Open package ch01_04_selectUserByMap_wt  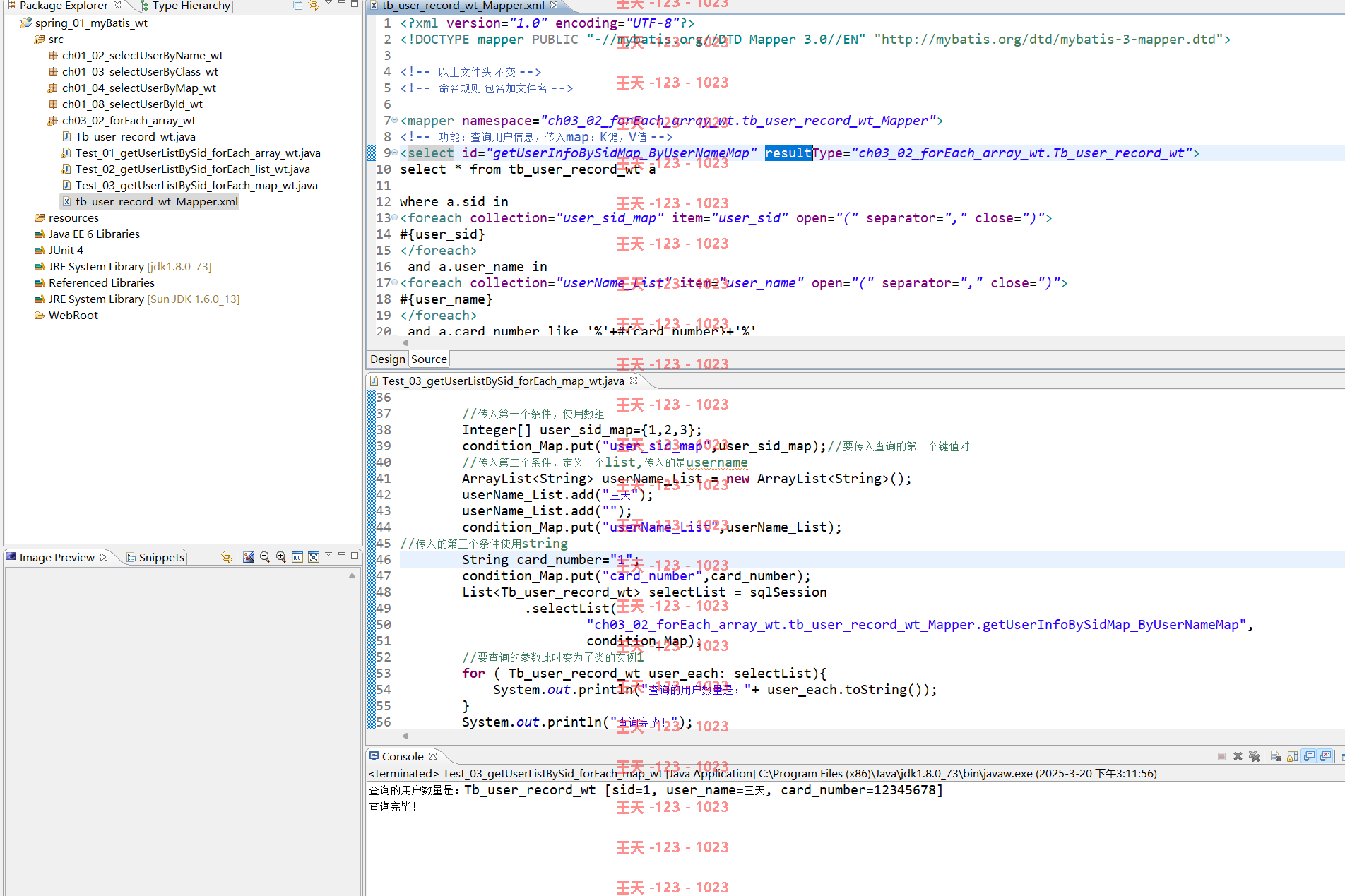point(138,88)
